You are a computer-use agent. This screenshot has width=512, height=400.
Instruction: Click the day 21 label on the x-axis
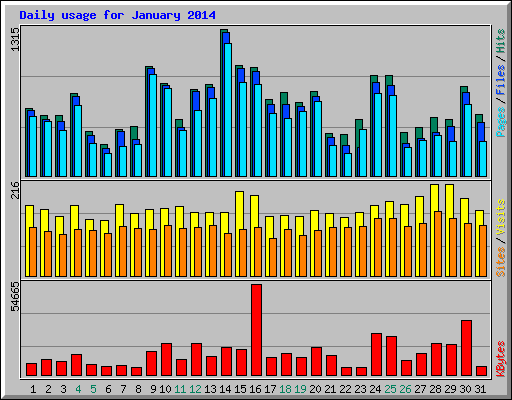[330, 389]
